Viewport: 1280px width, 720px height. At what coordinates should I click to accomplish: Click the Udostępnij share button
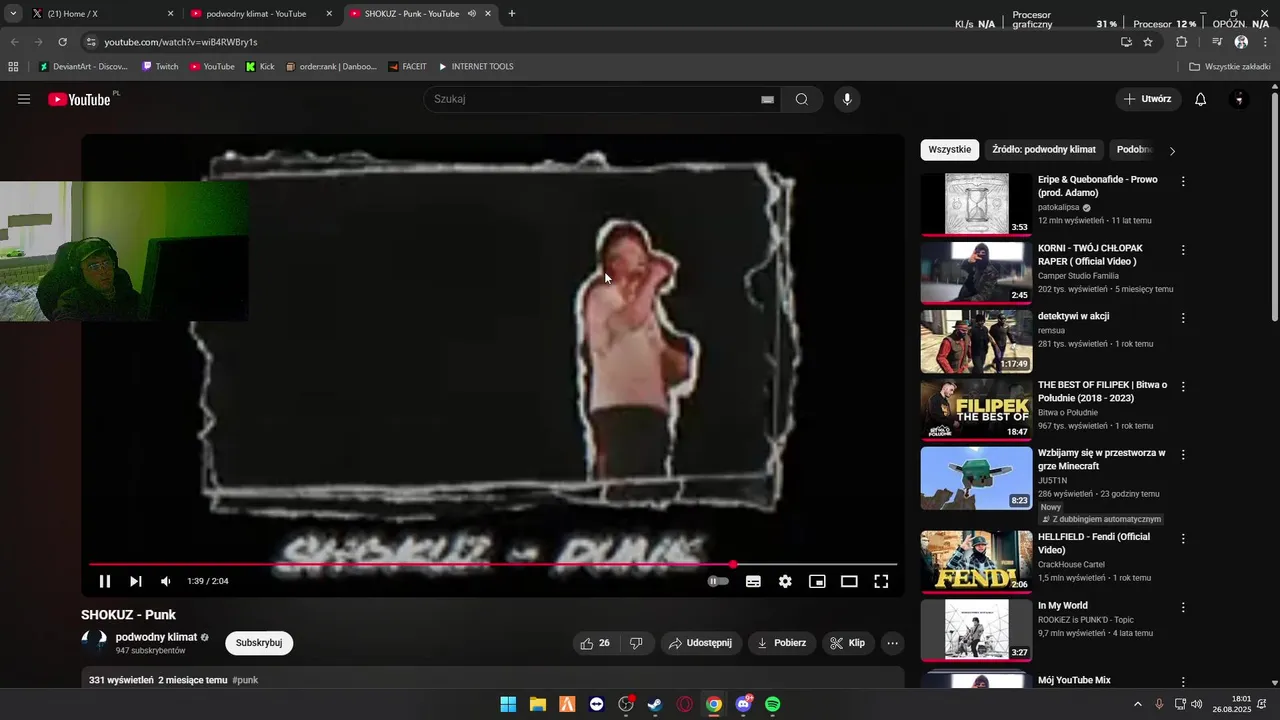700,643
